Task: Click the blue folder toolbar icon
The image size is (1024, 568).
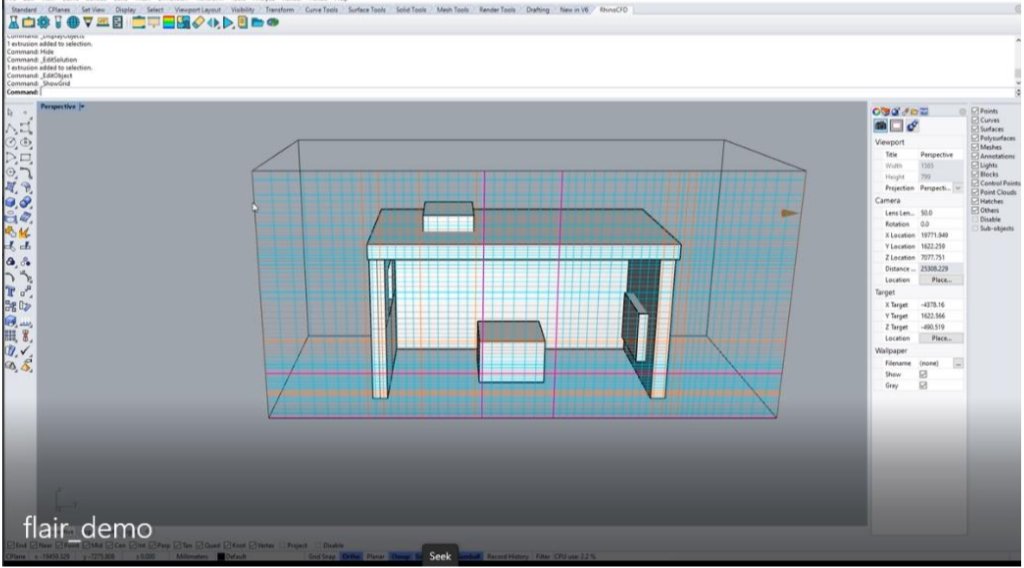Action: click(257, 22)
